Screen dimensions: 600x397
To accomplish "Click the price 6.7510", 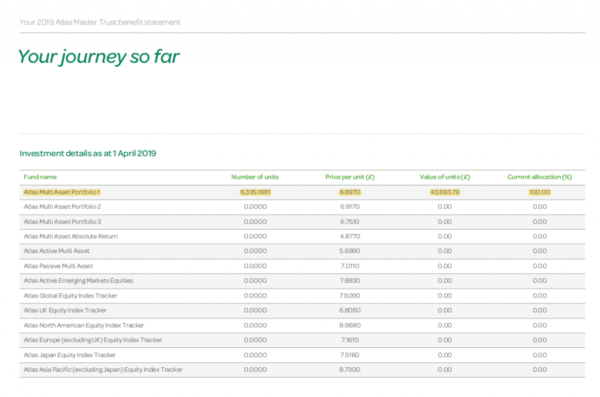I will tap(350, 222).
